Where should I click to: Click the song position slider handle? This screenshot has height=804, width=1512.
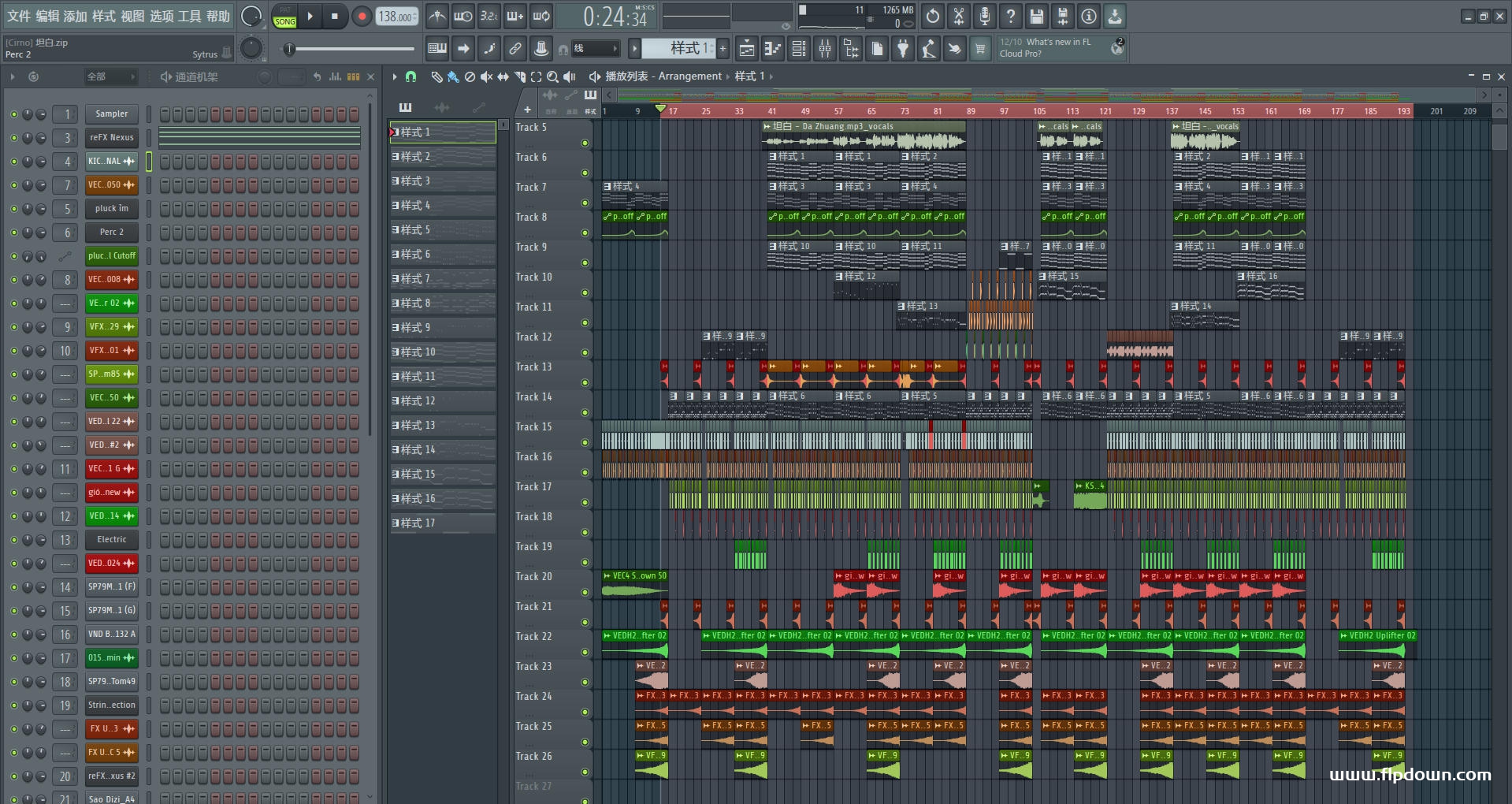point(289,49)
